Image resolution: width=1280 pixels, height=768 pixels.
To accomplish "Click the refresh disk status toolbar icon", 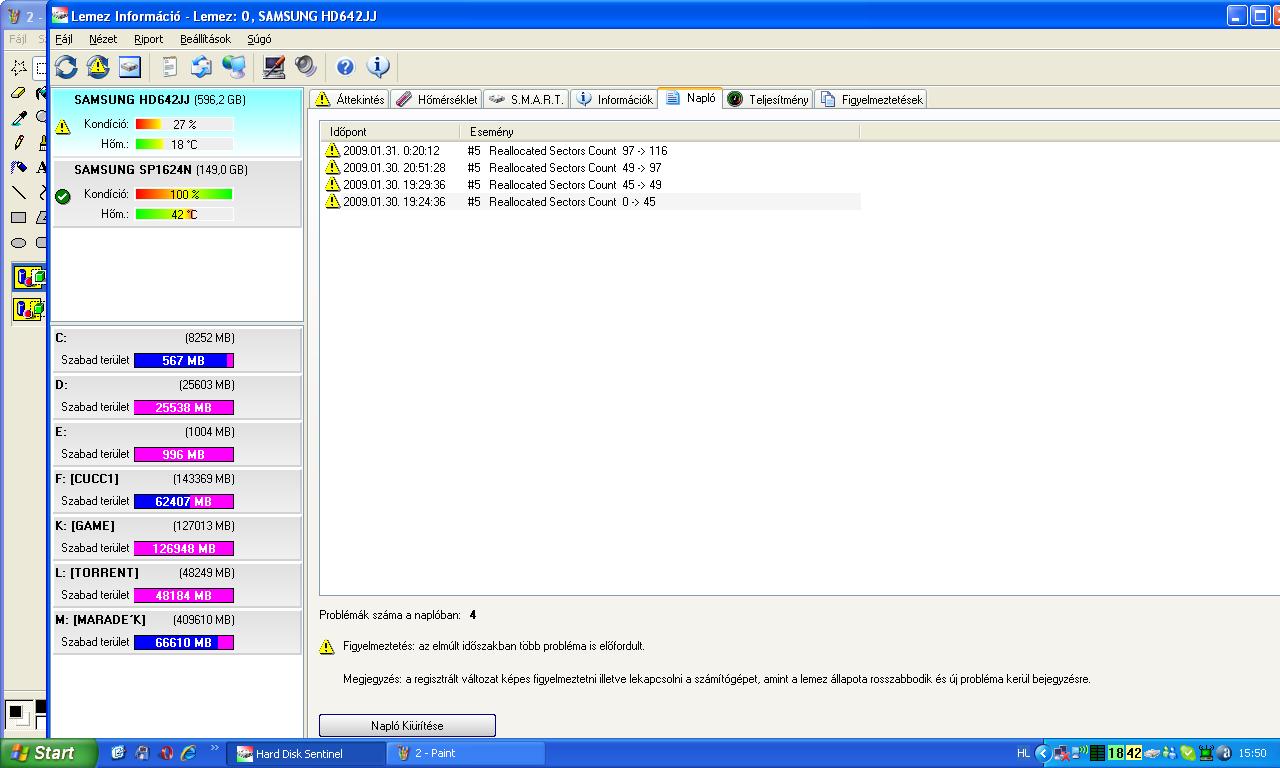I will click(66, 67).
